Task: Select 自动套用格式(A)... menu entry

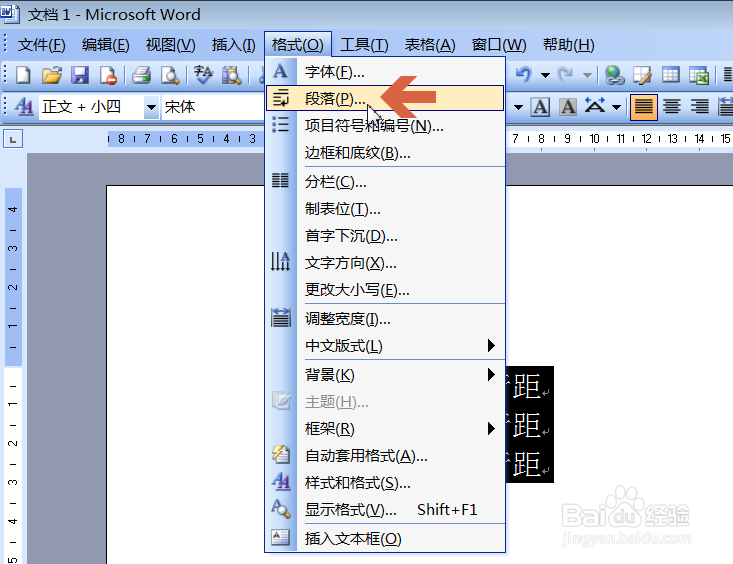Action: (x=385, y=456)
